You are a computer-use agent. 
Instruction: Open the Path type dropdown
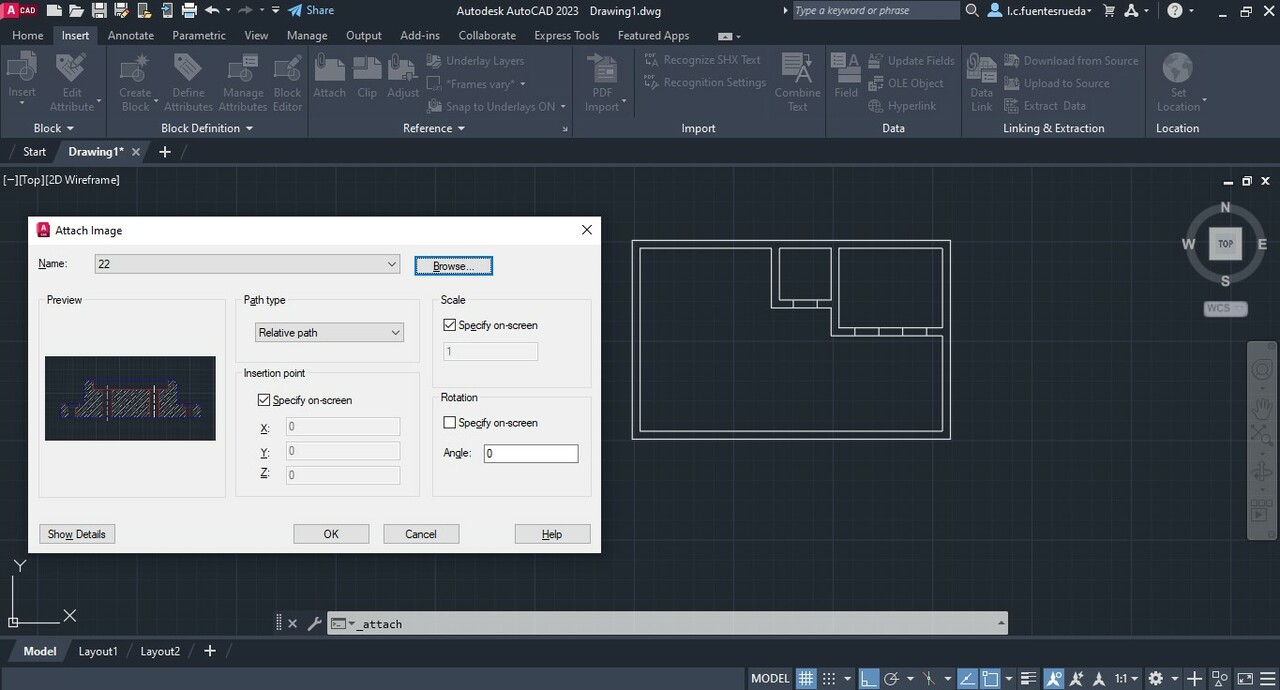coord(329,333)
